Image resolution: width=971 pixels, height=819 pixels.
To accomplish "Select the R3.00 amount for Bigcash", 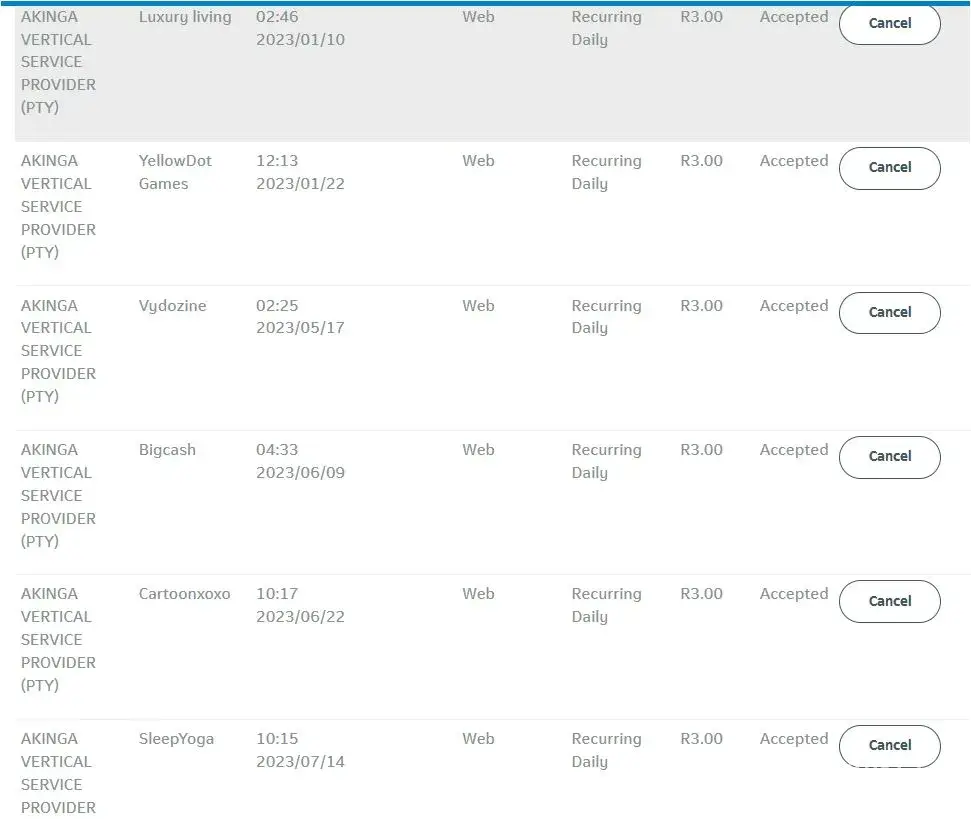I will 701,450.
